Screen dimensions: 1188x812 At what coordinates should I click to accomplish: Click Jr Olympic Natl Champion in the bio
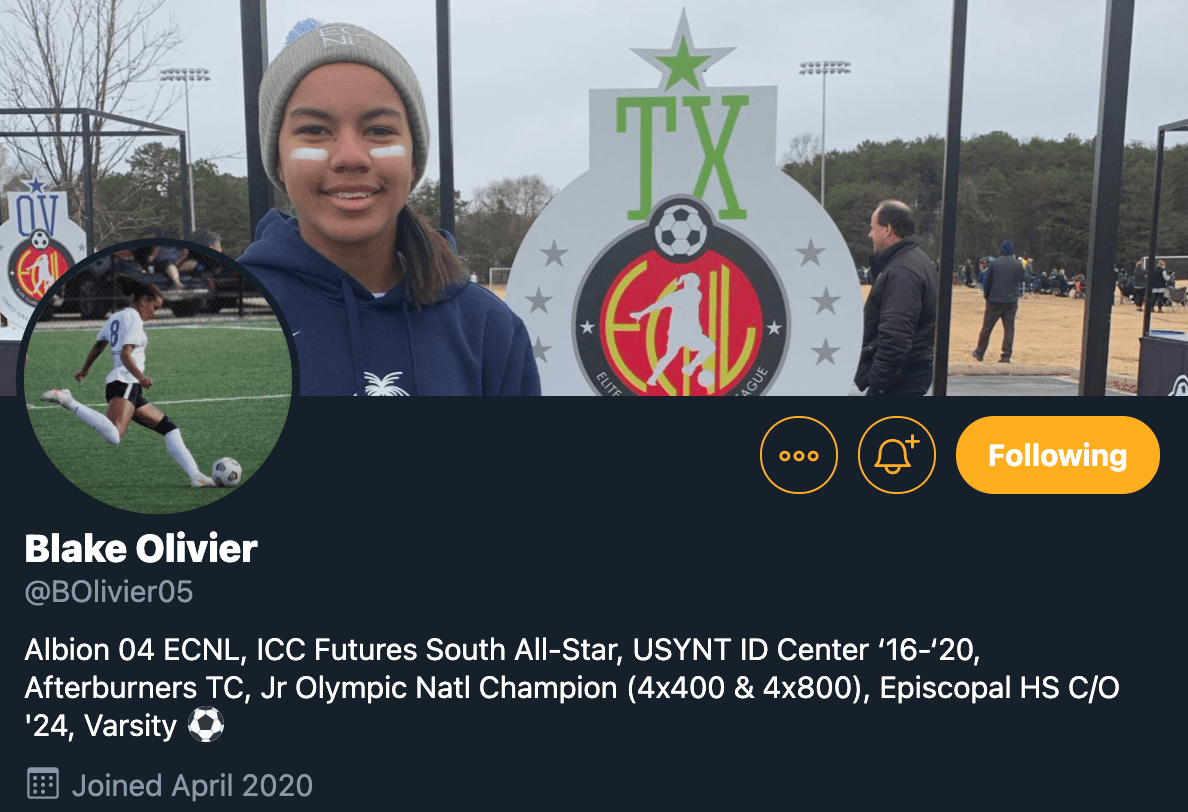coord(439,688)
